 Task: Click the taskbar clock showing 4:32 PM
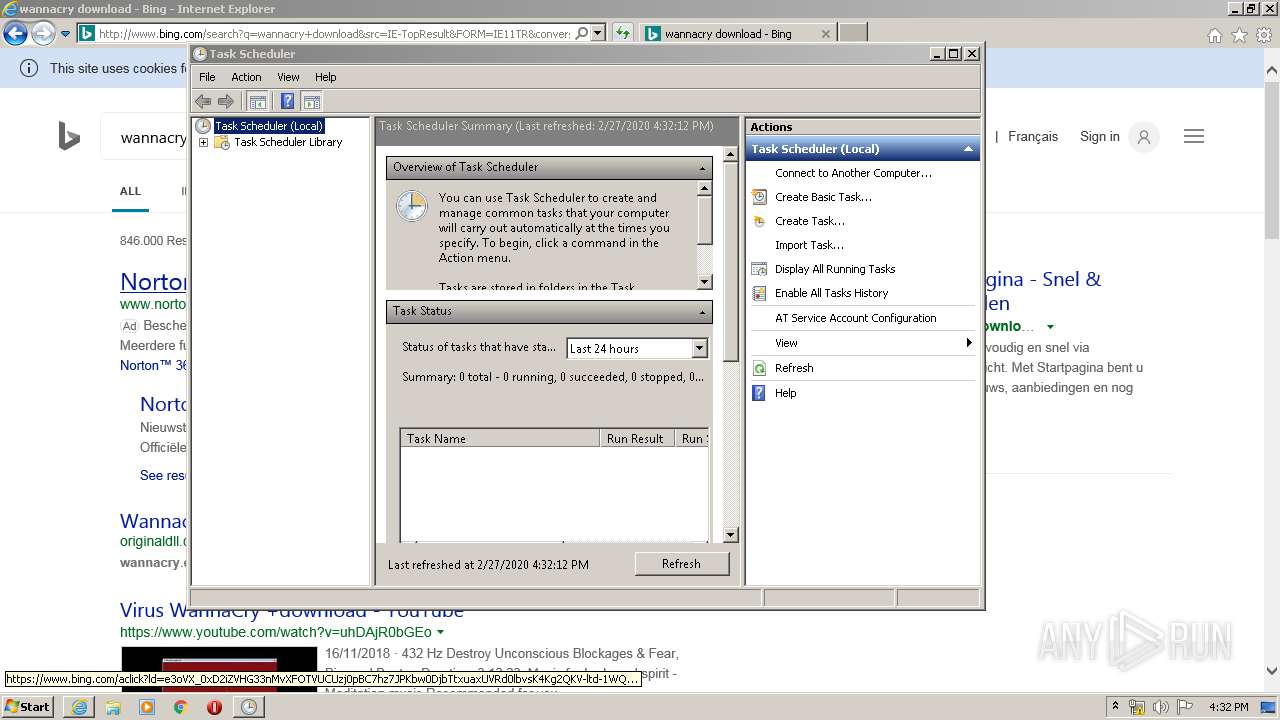1228,707
